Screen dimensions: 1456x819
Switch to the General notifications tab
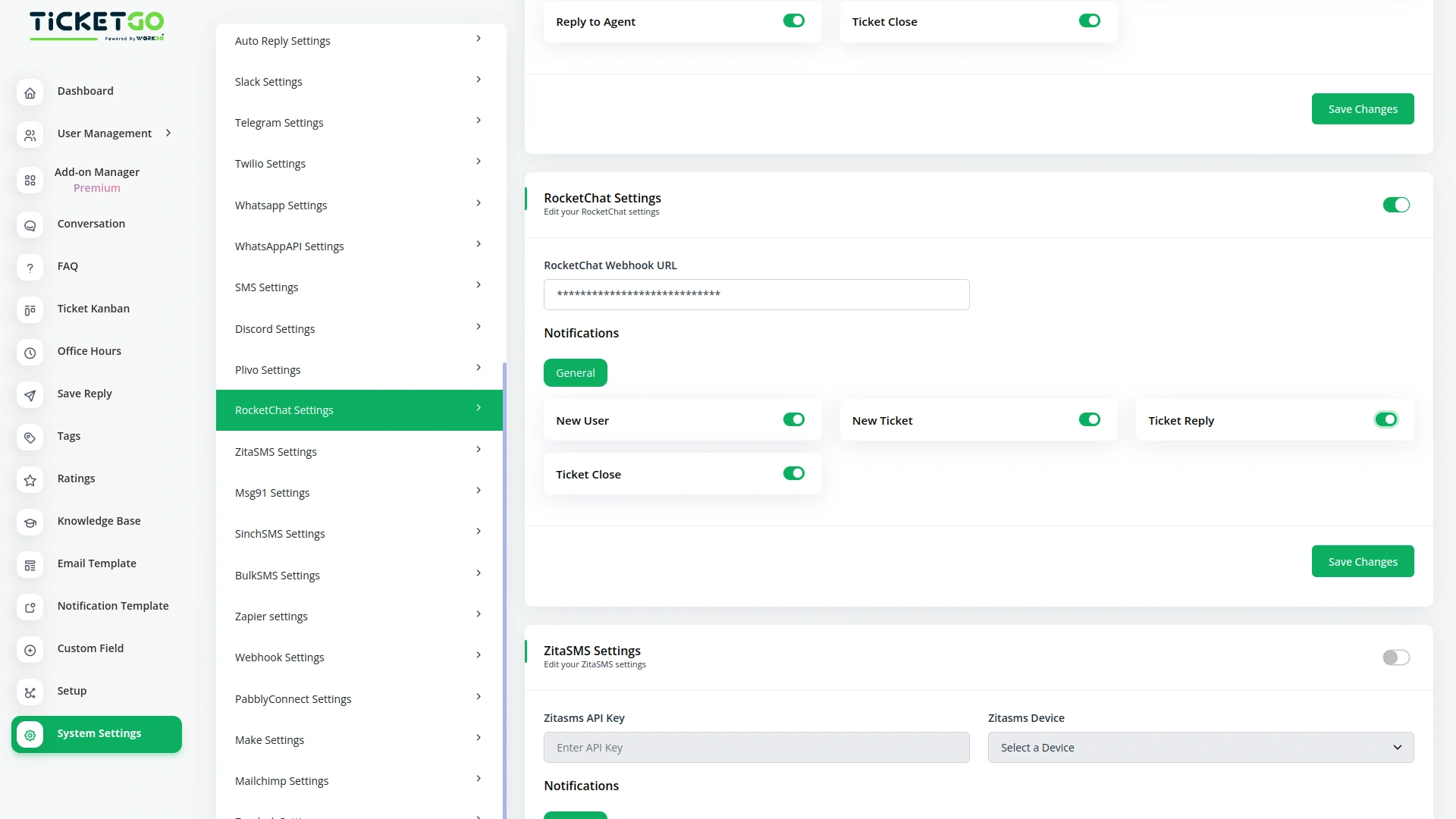[x=575, y=372]
